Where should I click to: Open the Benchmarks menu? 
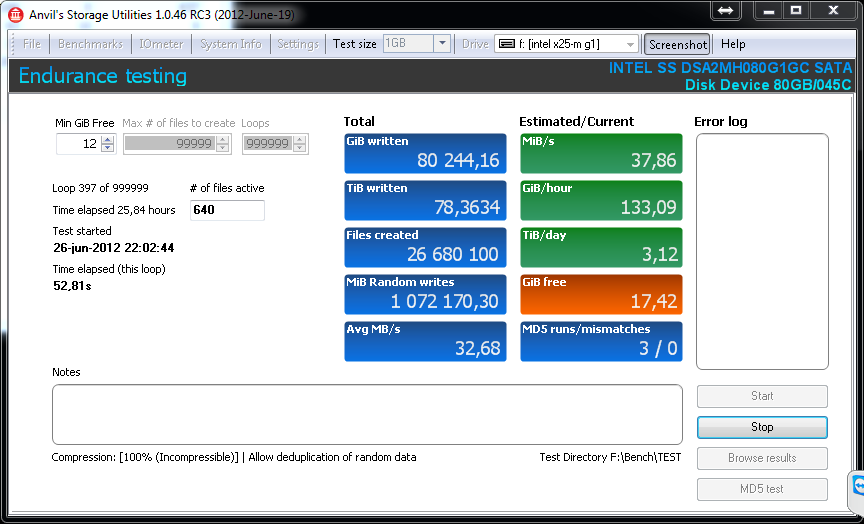(90, 44)
